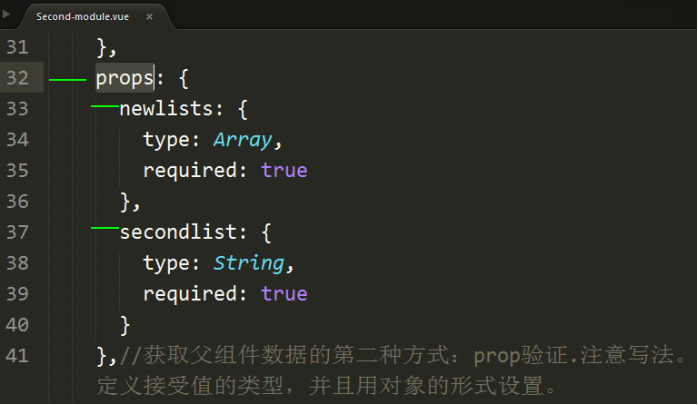698x405 pixels.
Task: Click the sidebar toggle arrow icon
Action: tap(6, 14)
